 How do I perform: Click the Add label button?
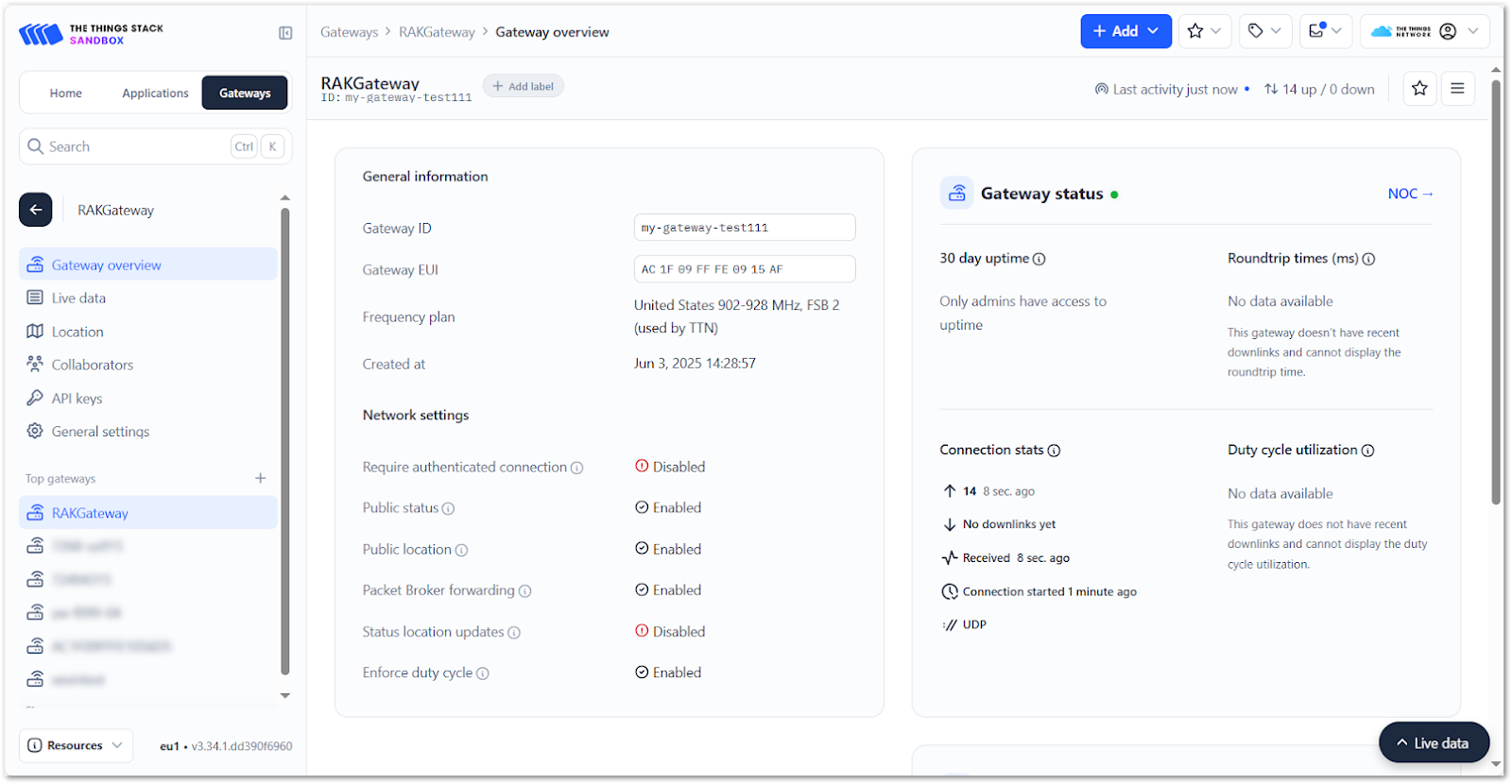(523, 86)
